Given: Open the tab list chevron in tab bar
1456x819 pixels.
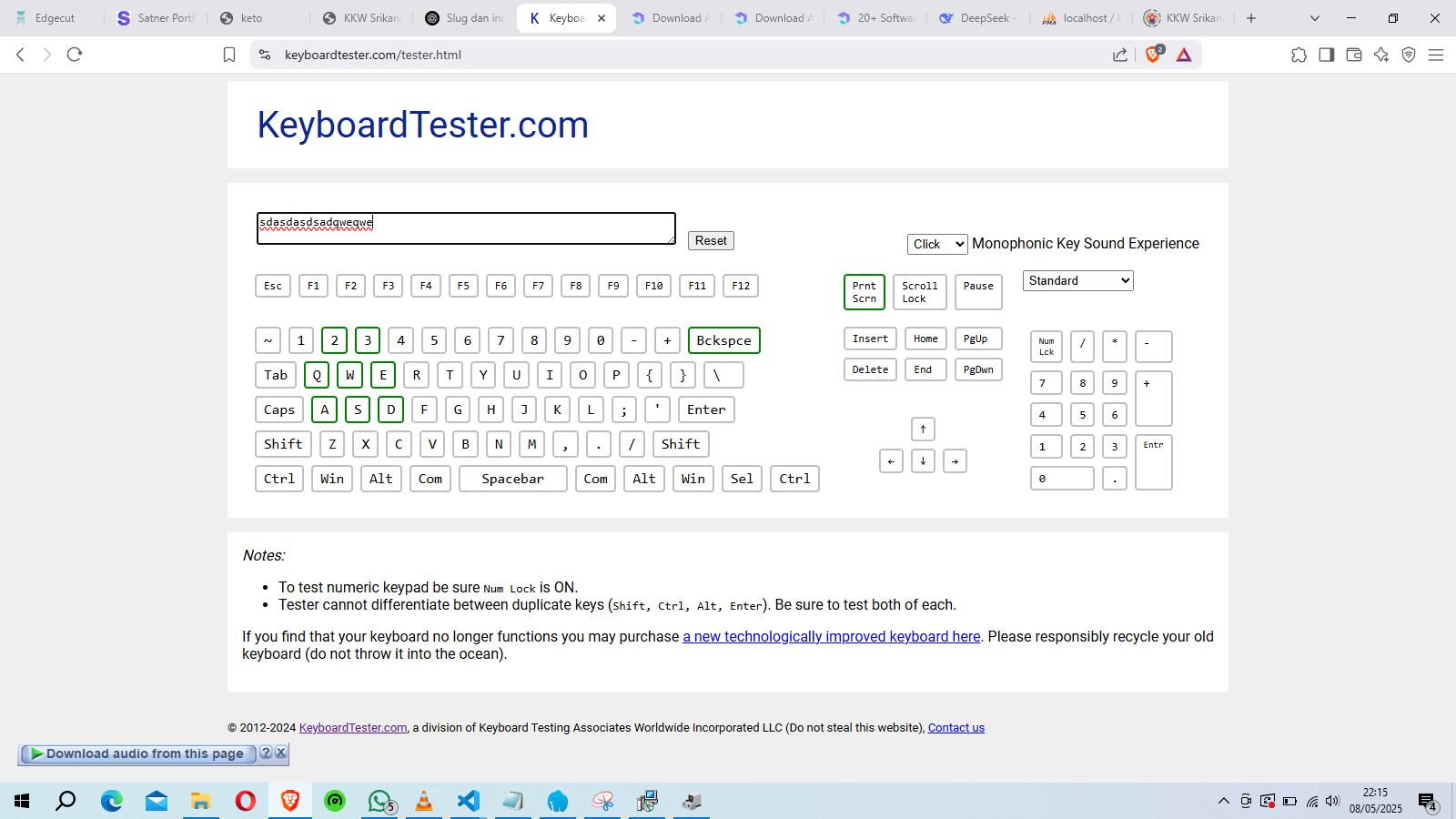Looking at the screenshot, I should (1314, 18).
